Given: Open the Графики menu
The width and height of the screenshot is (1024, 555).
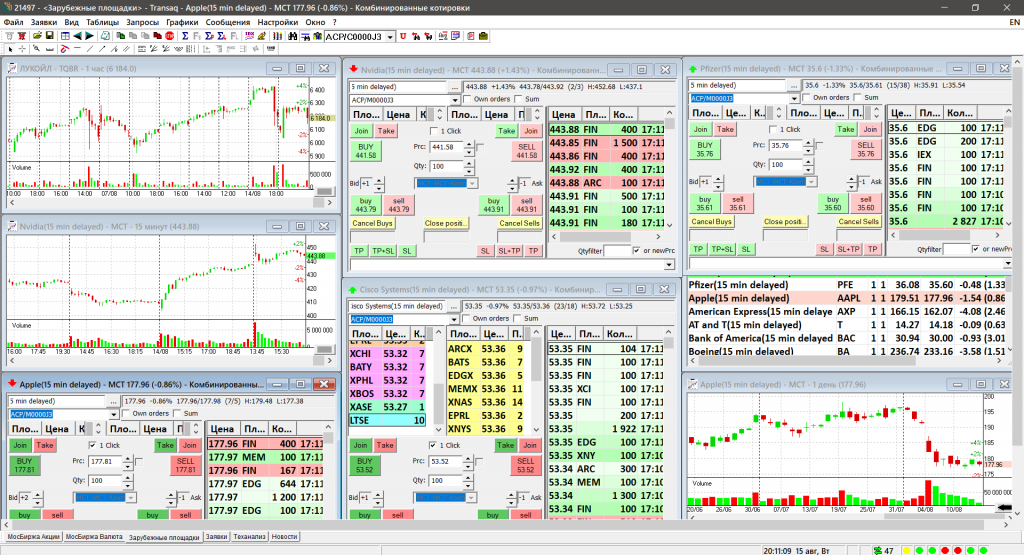Looking at the screenshot, I should [182, 22].
